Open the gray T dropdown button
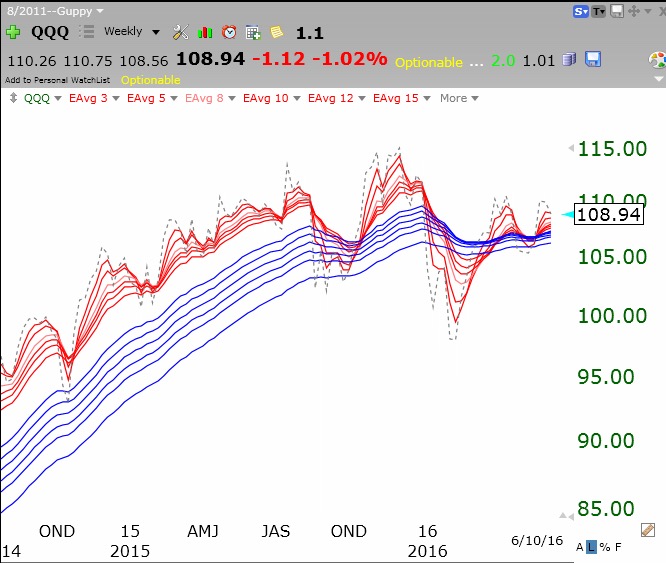 [x=599, y=11]
